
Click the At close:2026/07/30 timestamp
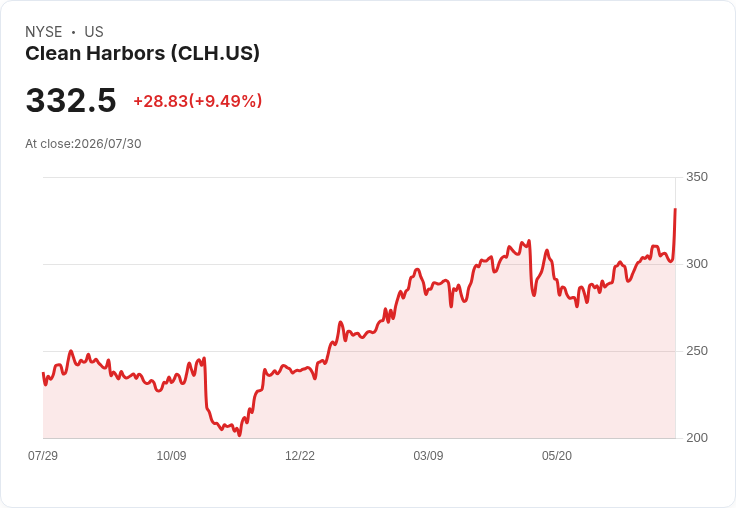coord(83,144)
